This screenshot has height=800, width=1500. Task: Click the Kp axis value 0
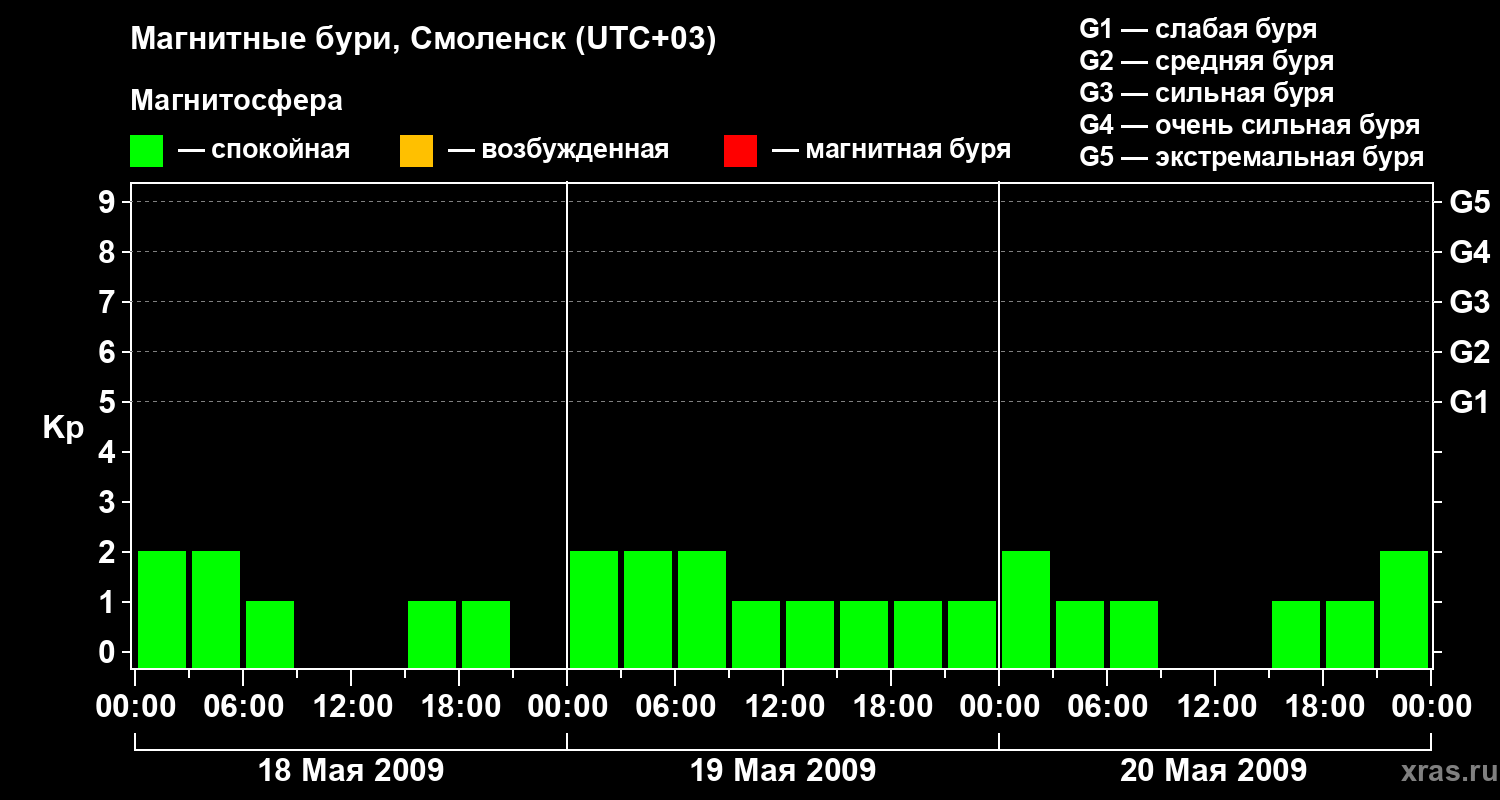tap(109, 652)
